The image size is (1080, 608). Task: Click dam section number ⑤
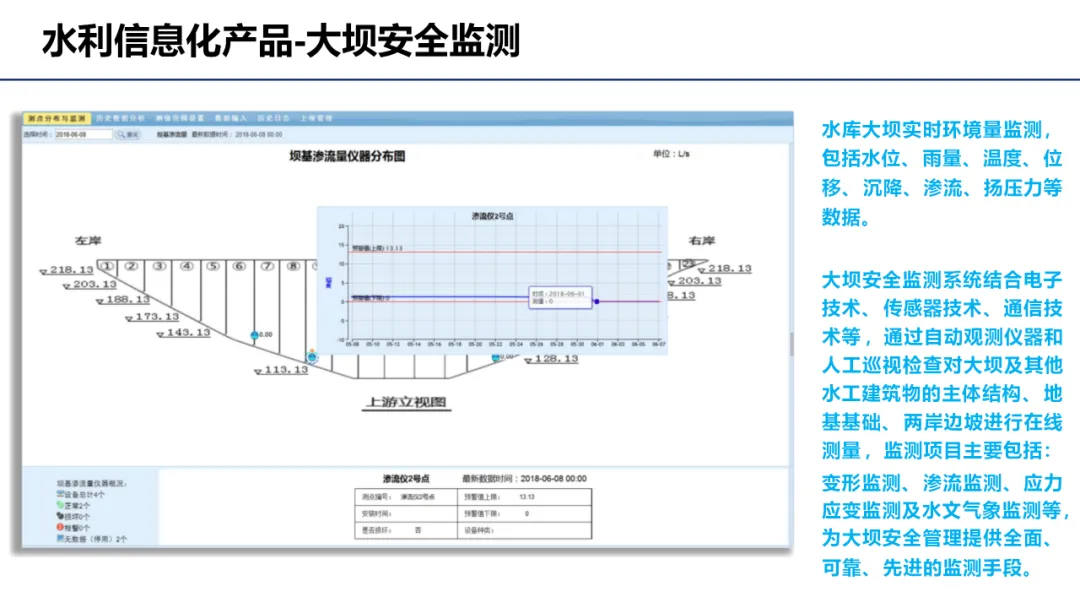(x=213, y=266)
